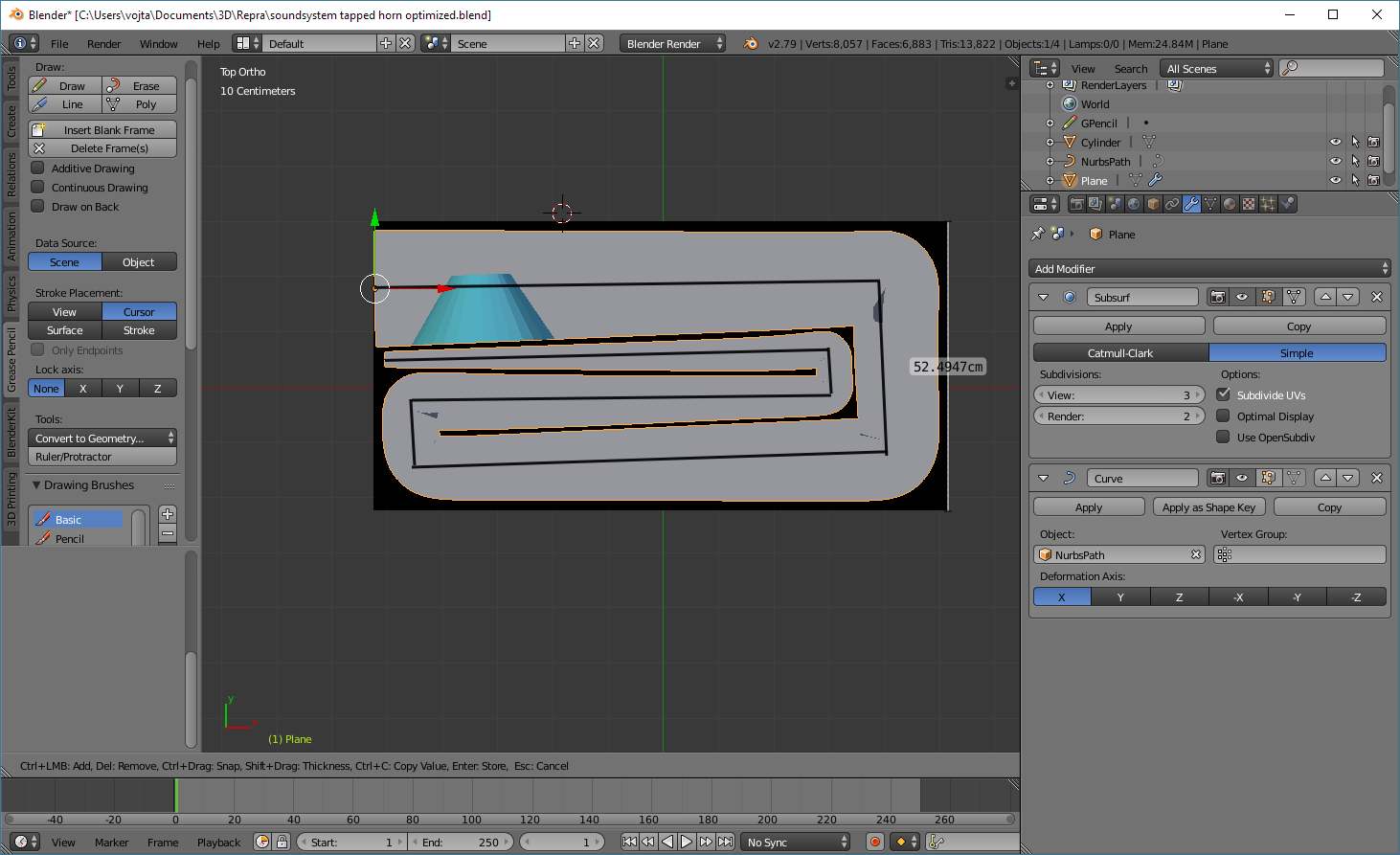Screen dimensions: 1400x855
Task: Select the Draw grease pencil tool
Action: (64, 85)
